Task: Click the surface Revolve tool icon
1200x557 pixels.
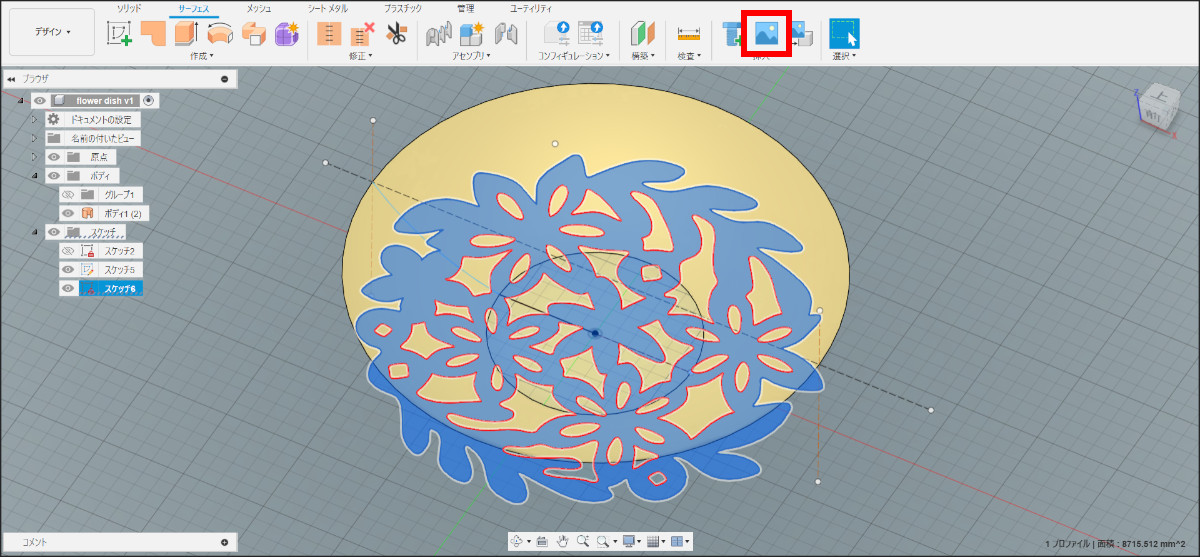Action: click(220, 33)
